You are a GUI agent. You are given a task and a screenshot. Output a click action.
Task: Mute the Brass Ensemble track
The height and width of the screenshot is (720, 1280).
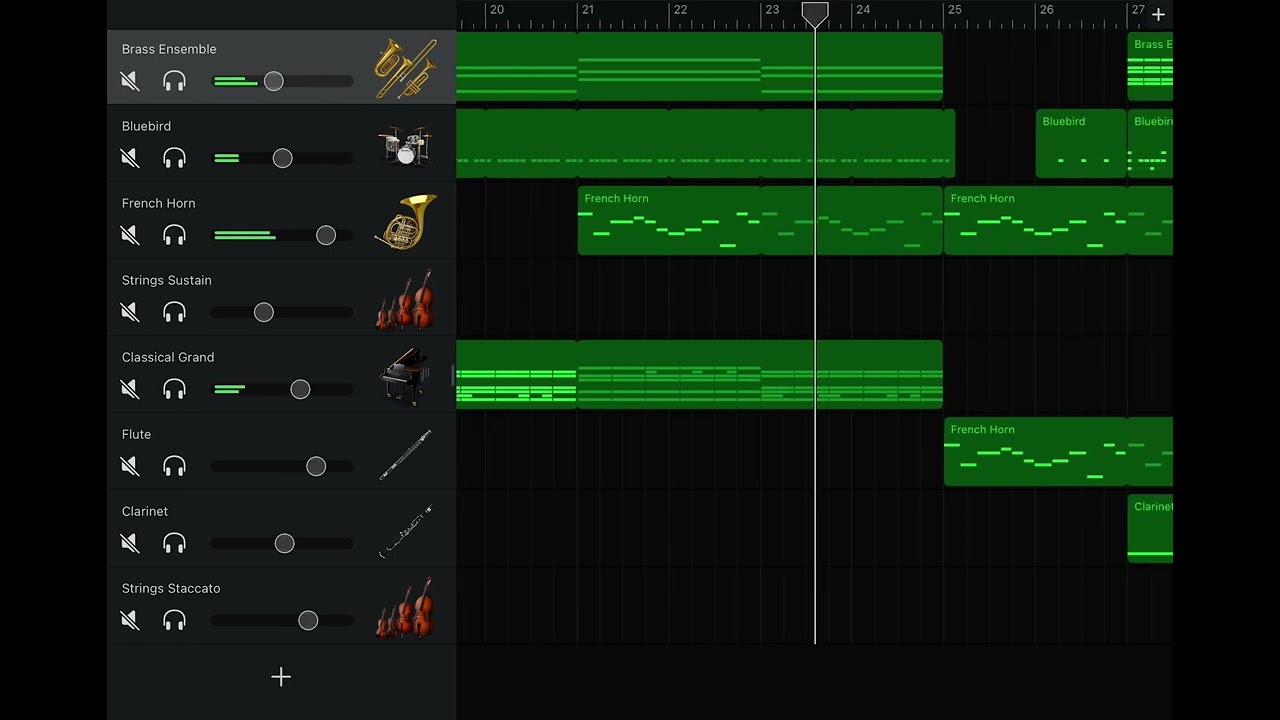pyautogui.click(x=129, y=81)
